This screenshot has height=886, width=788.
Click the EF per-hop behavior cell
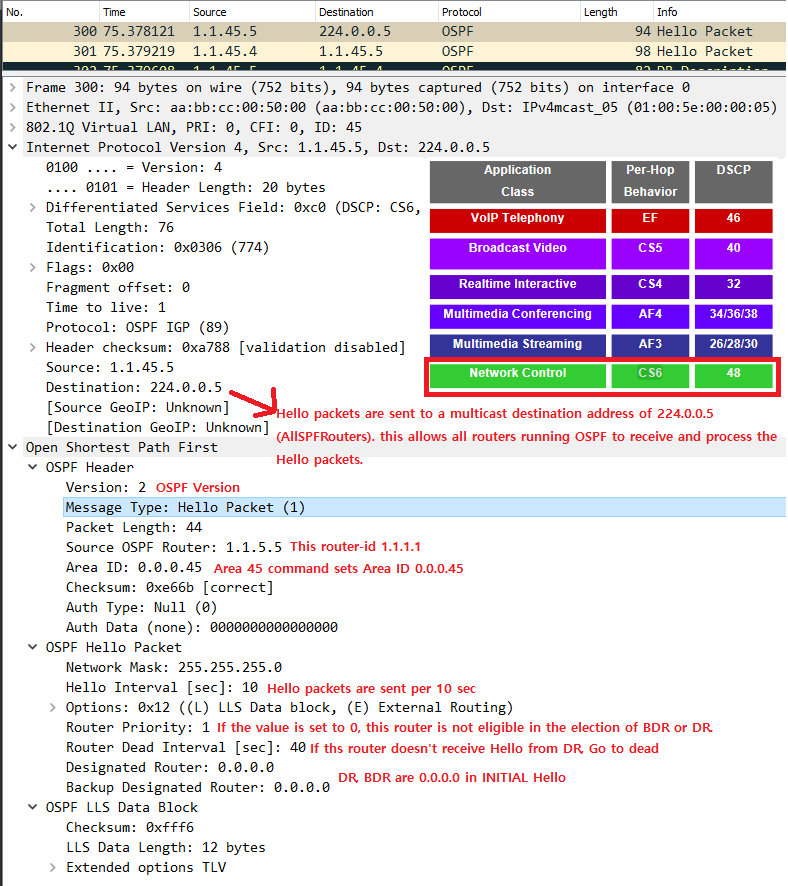(650, 220)
